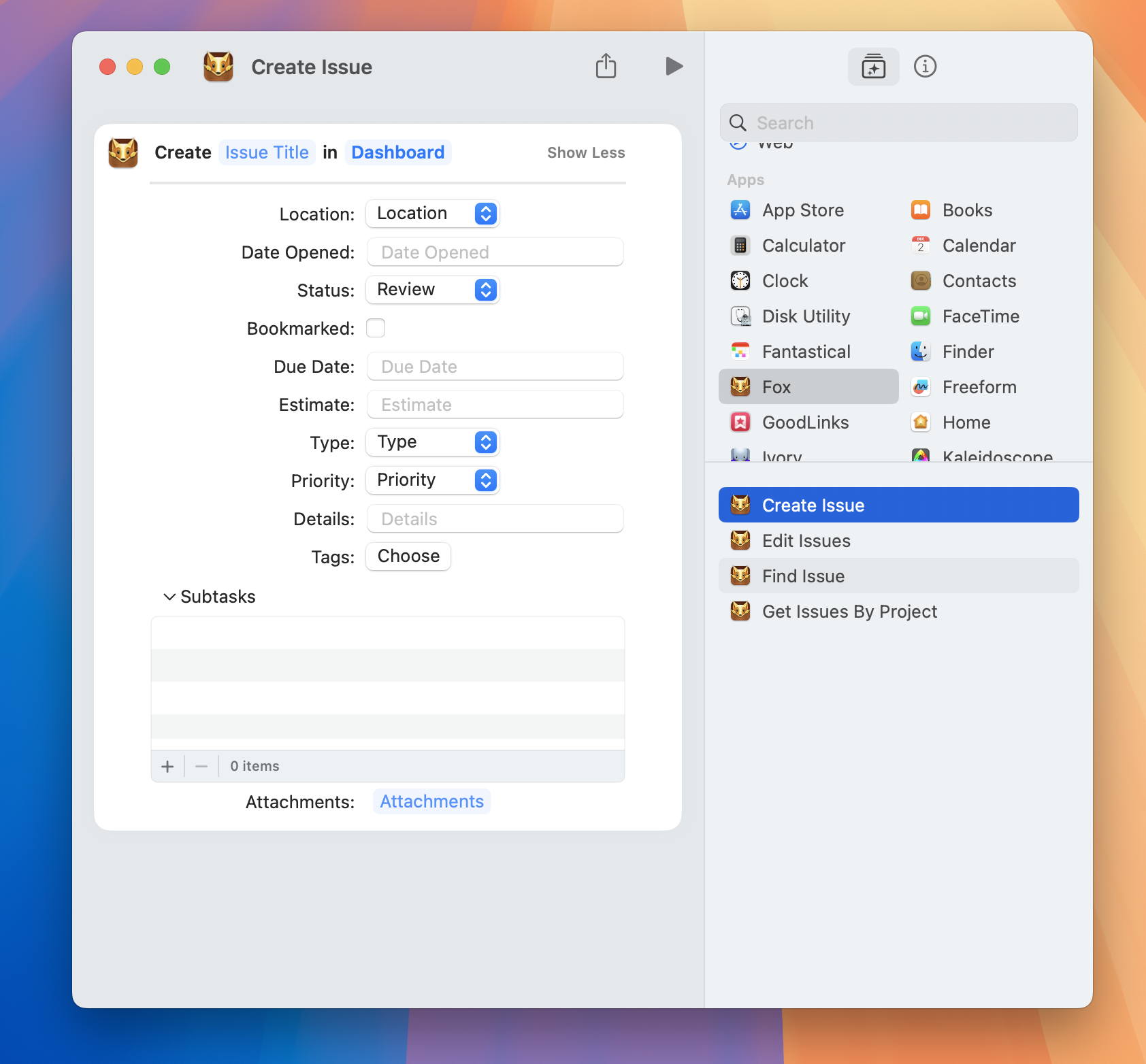
Task: Click Show Less to collapse options
Action: coord(585,153)
